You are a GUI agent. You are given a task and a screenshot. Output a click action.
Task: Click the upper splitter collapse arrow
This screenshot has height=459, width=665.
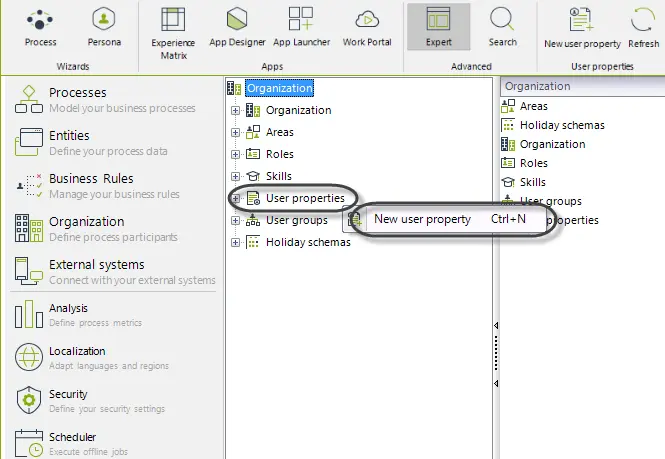(x=496, y=325)
